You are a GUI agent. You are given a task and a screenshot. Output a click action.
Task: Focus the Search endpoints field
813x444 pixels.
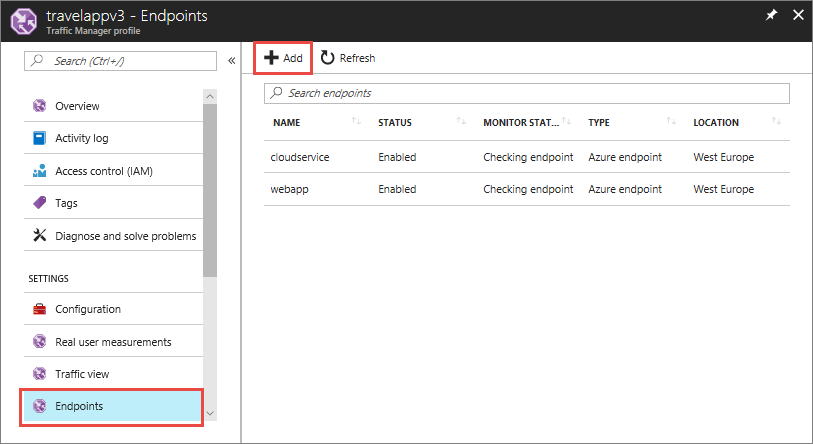527,93
